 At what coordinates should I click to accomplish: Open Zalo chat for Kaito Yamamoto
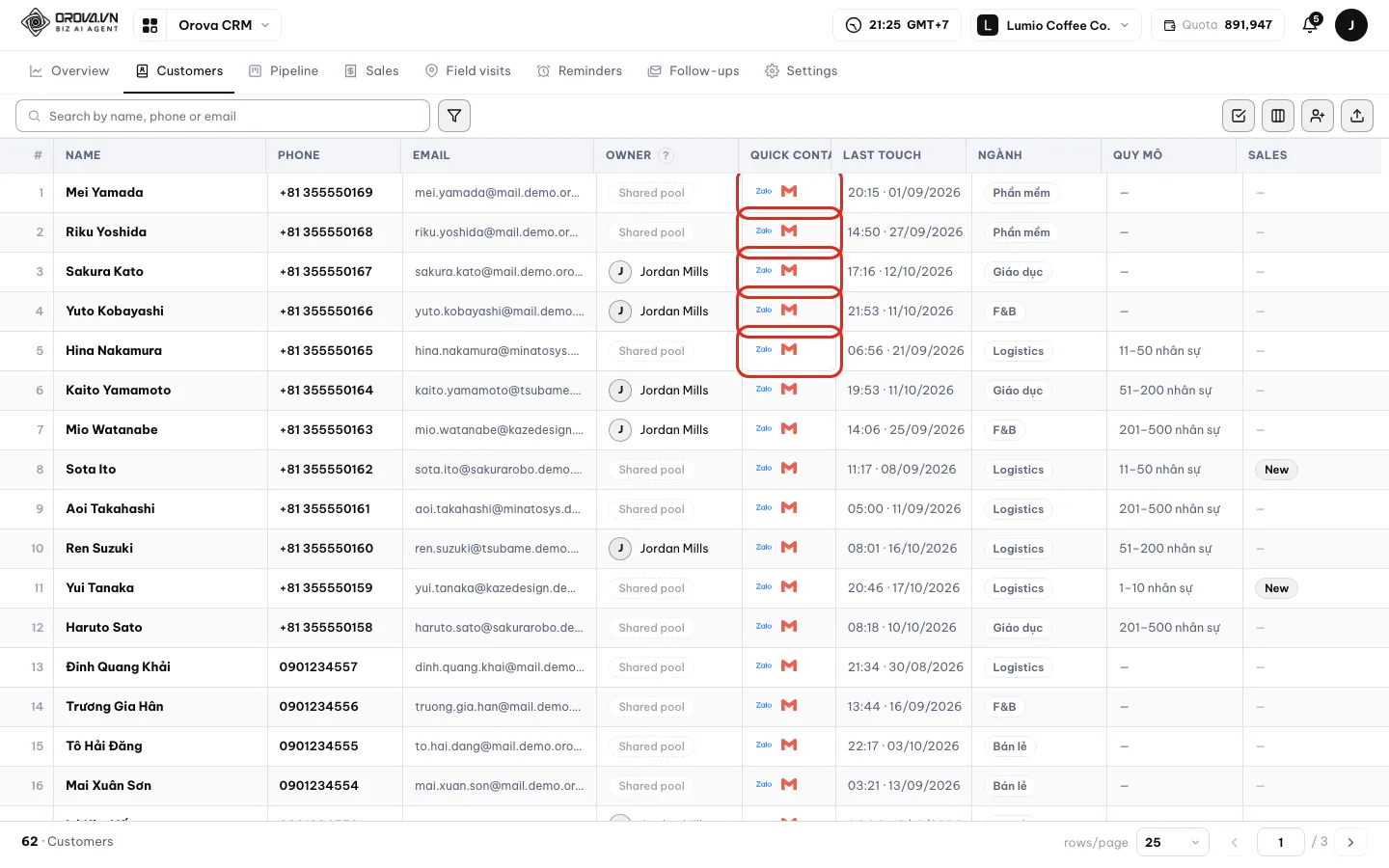click(x=764, y=390)
